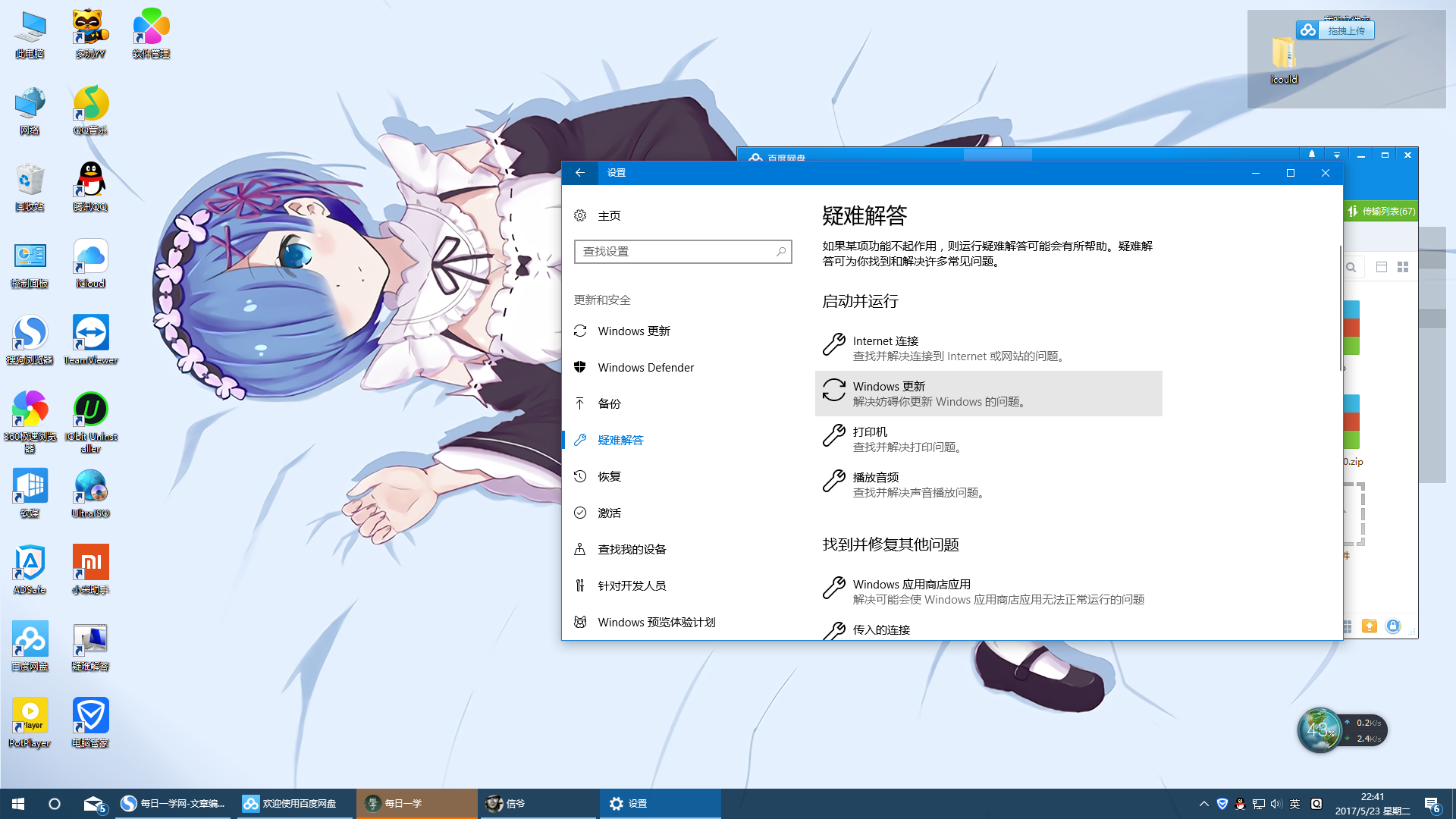Screen dimensions: 1456x819
Task: Click the 拖拽上传 upload widget
Action: point(1336,30)
